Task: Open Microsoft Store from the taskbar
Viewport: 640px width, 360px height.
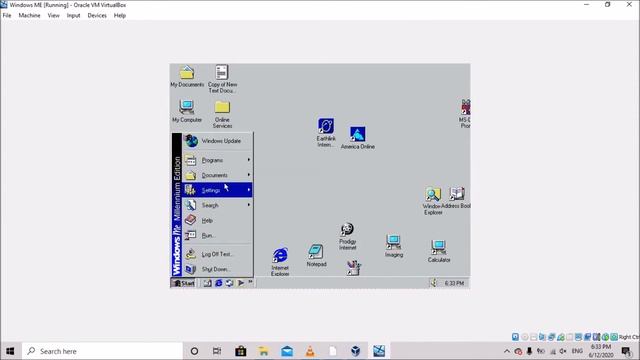Action: pos(240,351)
